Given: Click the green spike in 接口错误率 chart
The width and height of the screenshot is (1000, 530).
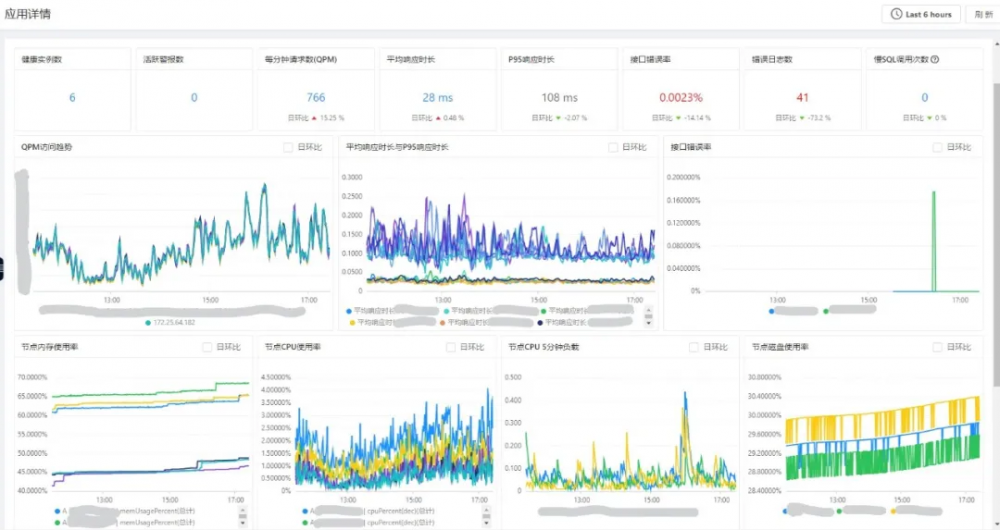Looking at the screenshot, I should click(x=934, y=241).
